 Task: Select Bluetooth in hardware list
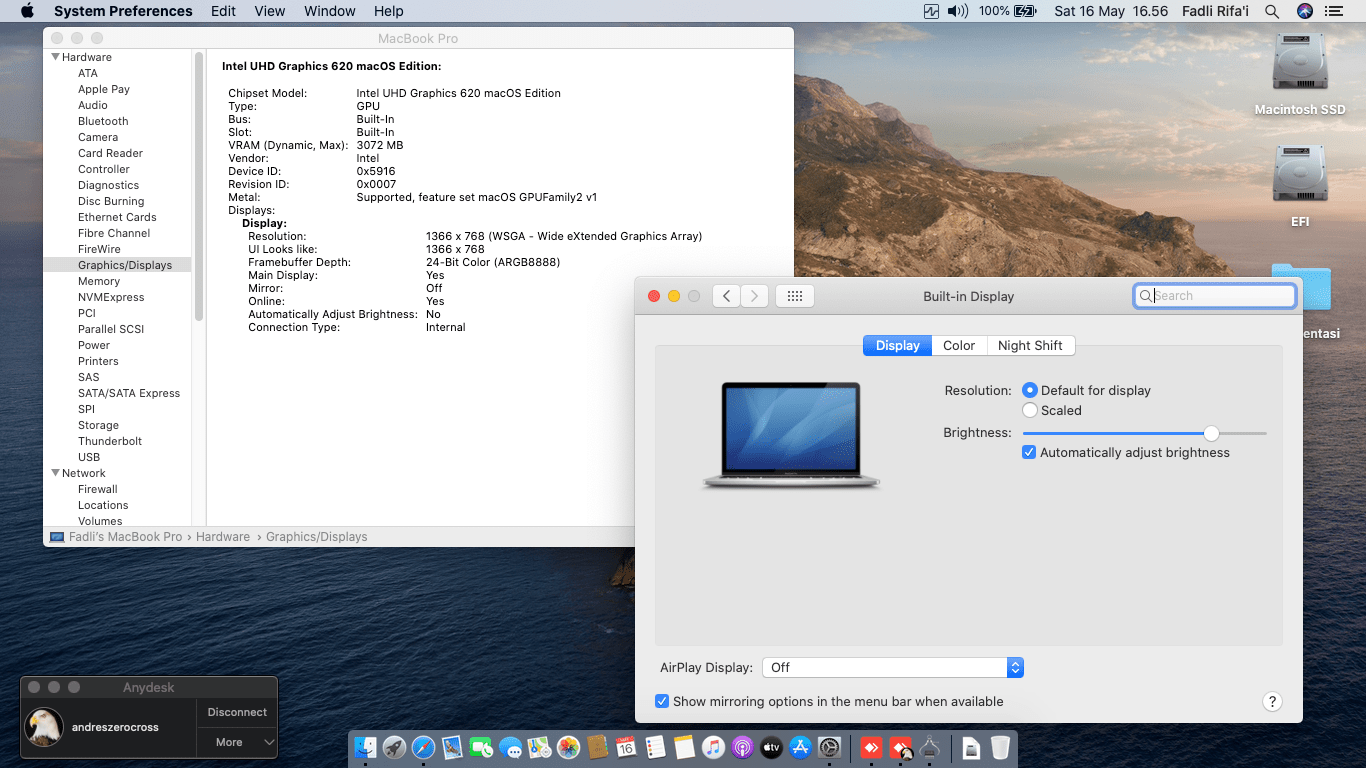click(x=103, y=121)
